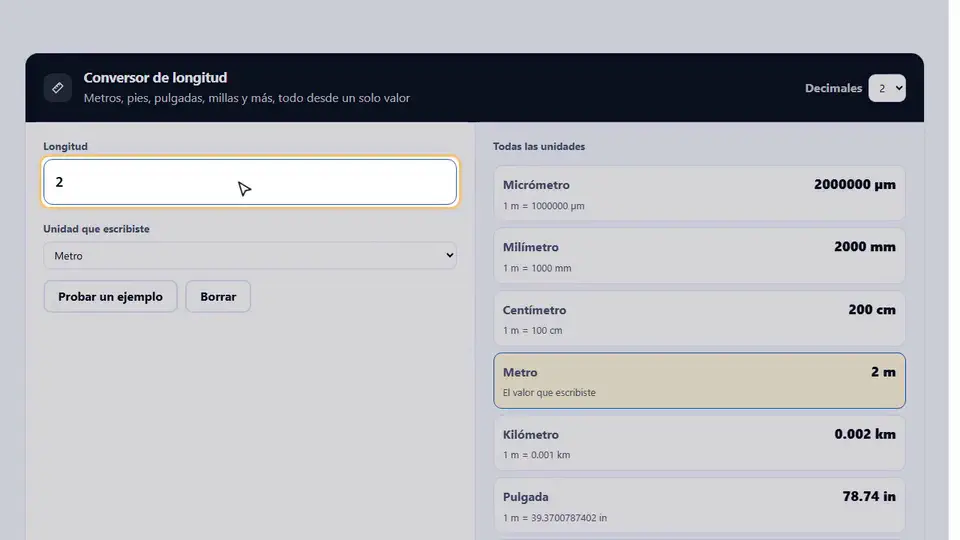Image resolution: width=960 pixels, height=540 pixels.
Task: Click the Unidad que escribiste label
Action: point(96,229)
